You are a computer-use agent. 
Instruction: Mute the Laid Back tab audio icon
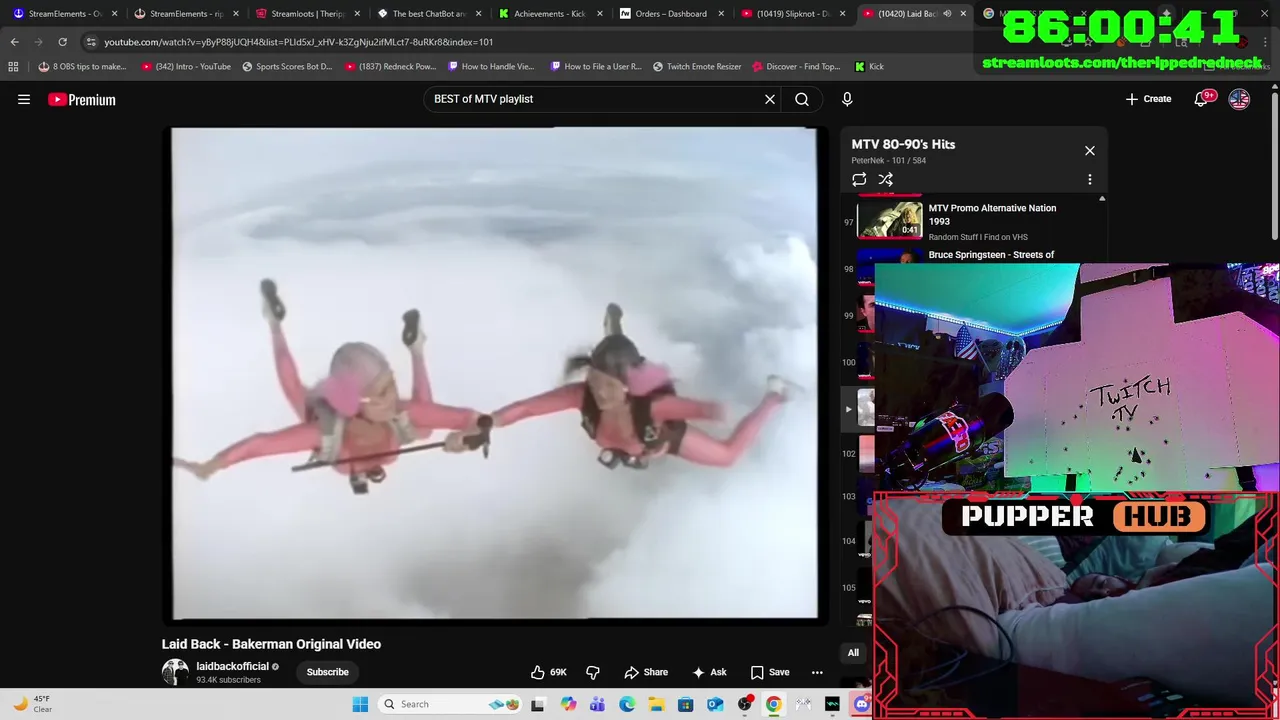(947, 14)
